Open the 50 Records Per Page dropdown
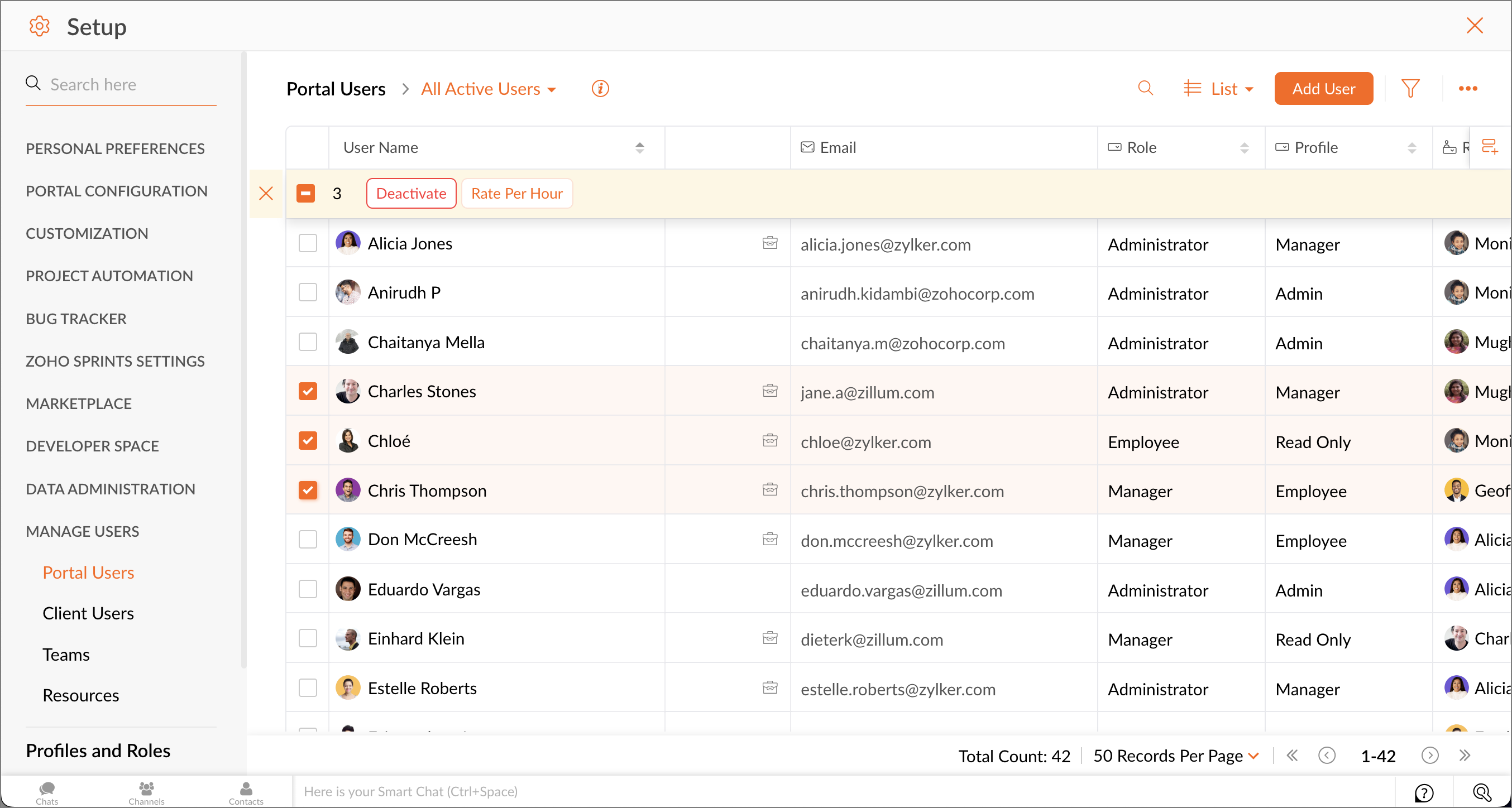Viewport: 1512px width, 808px height. [1175, 756]
